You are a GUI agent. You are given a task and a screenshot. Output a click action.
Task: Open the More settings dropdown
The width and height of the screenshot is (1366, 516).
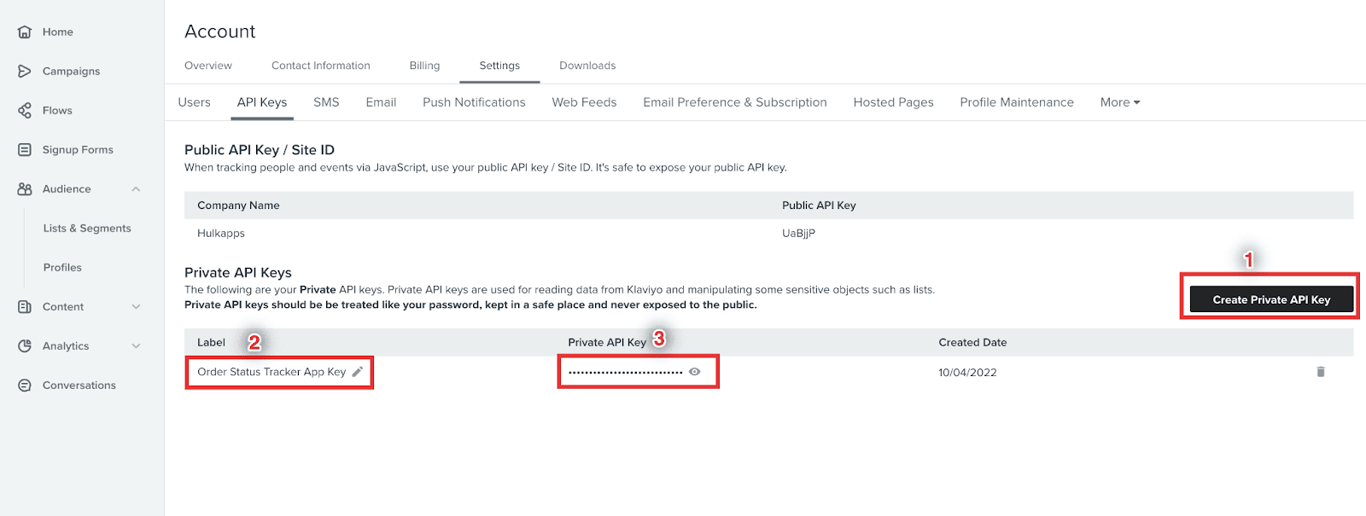[1120, 102]
